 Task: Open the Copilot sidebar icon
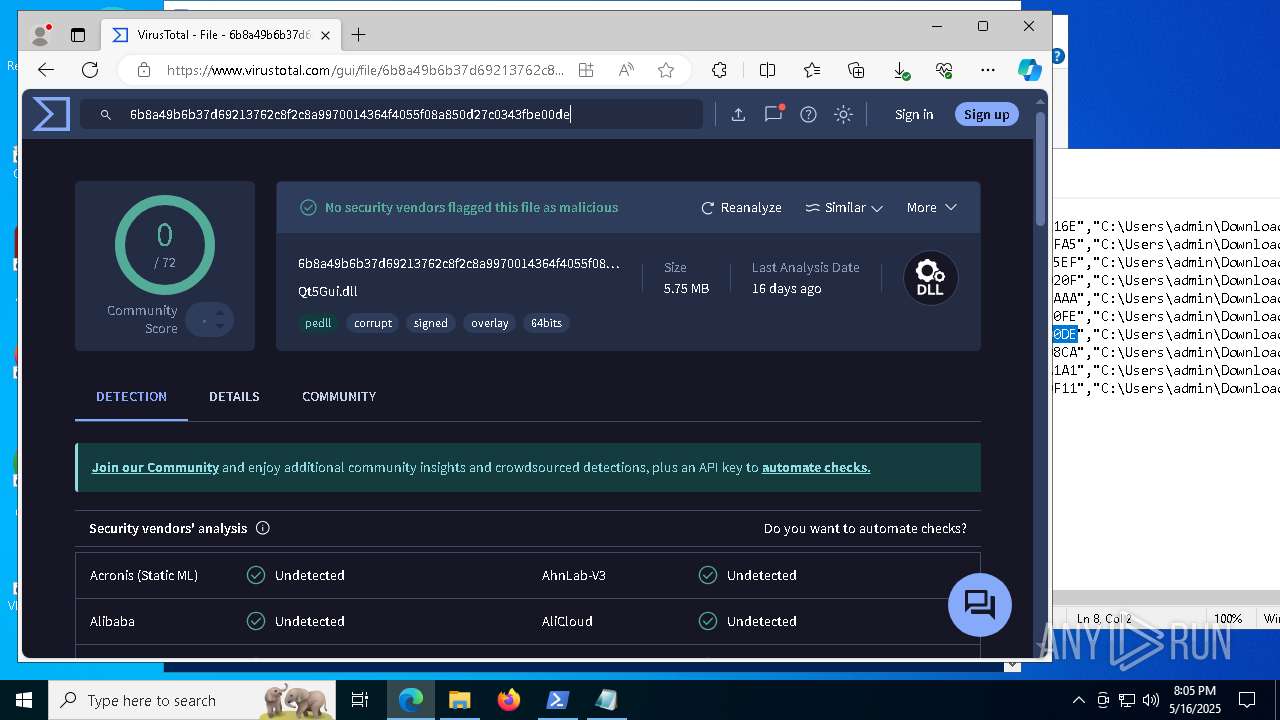pos(1029,70)
